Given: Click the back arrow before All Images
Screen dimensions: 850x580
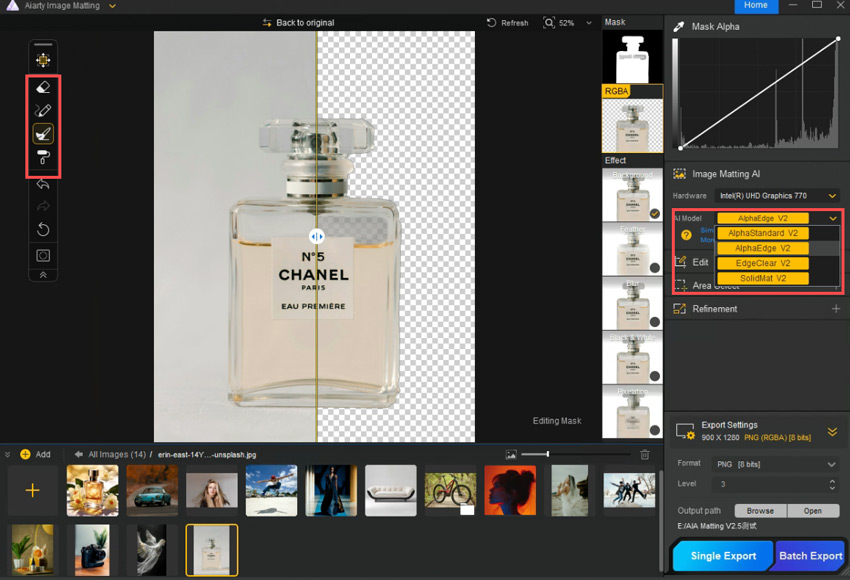Looking at the screenshot, I should pyautogui.click(x=79, y=454).
